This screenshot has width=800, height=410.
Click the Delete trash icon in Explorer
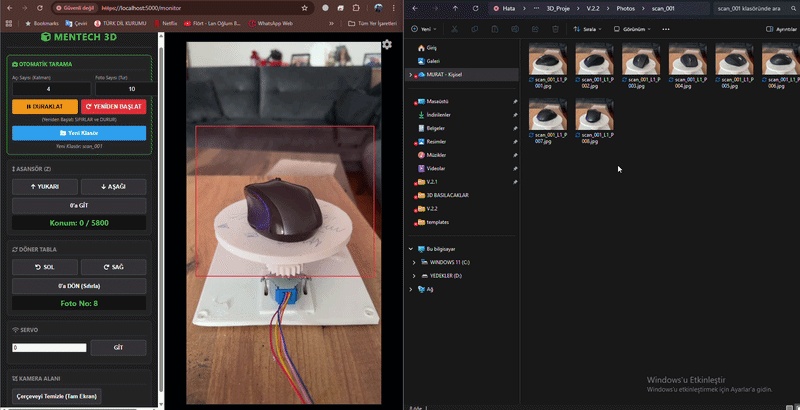(555, 29)
